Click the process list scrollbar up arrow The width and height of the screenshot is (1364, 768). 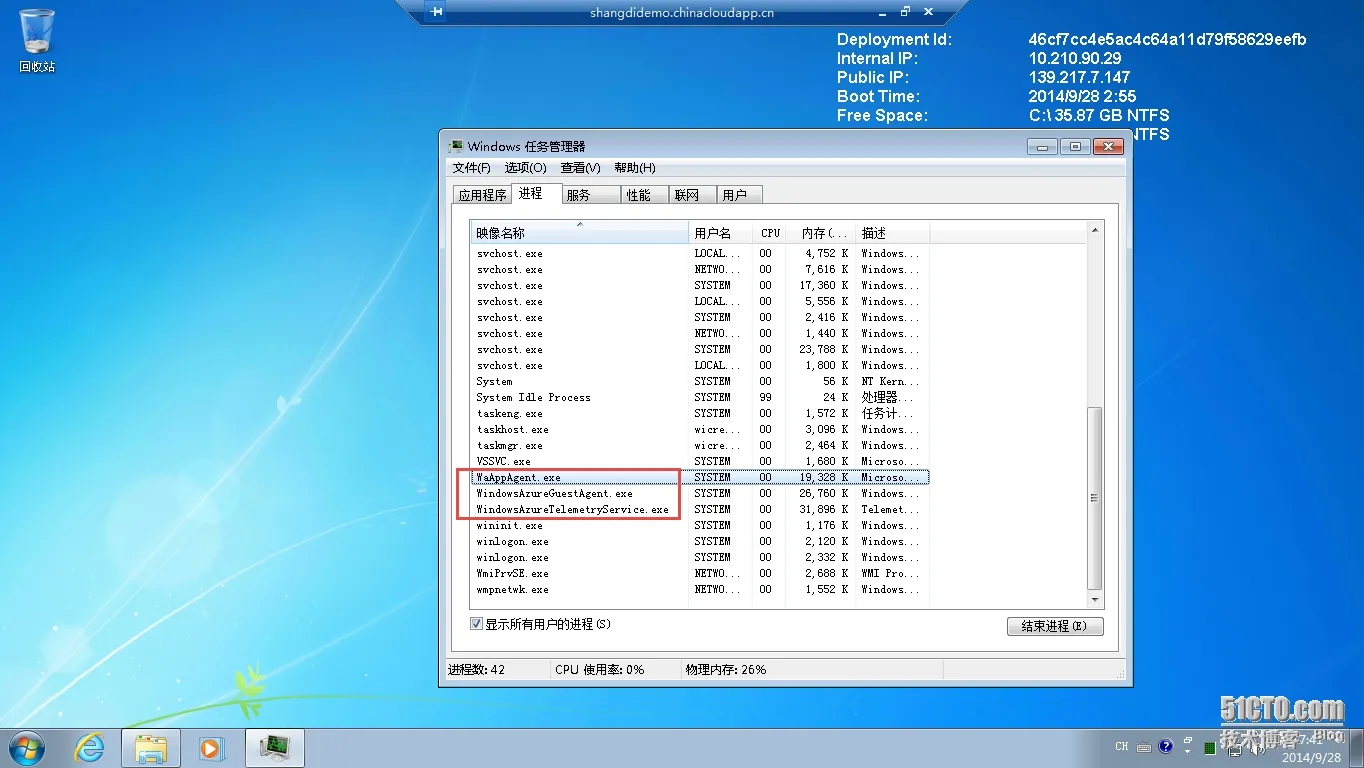(1095, 230)
